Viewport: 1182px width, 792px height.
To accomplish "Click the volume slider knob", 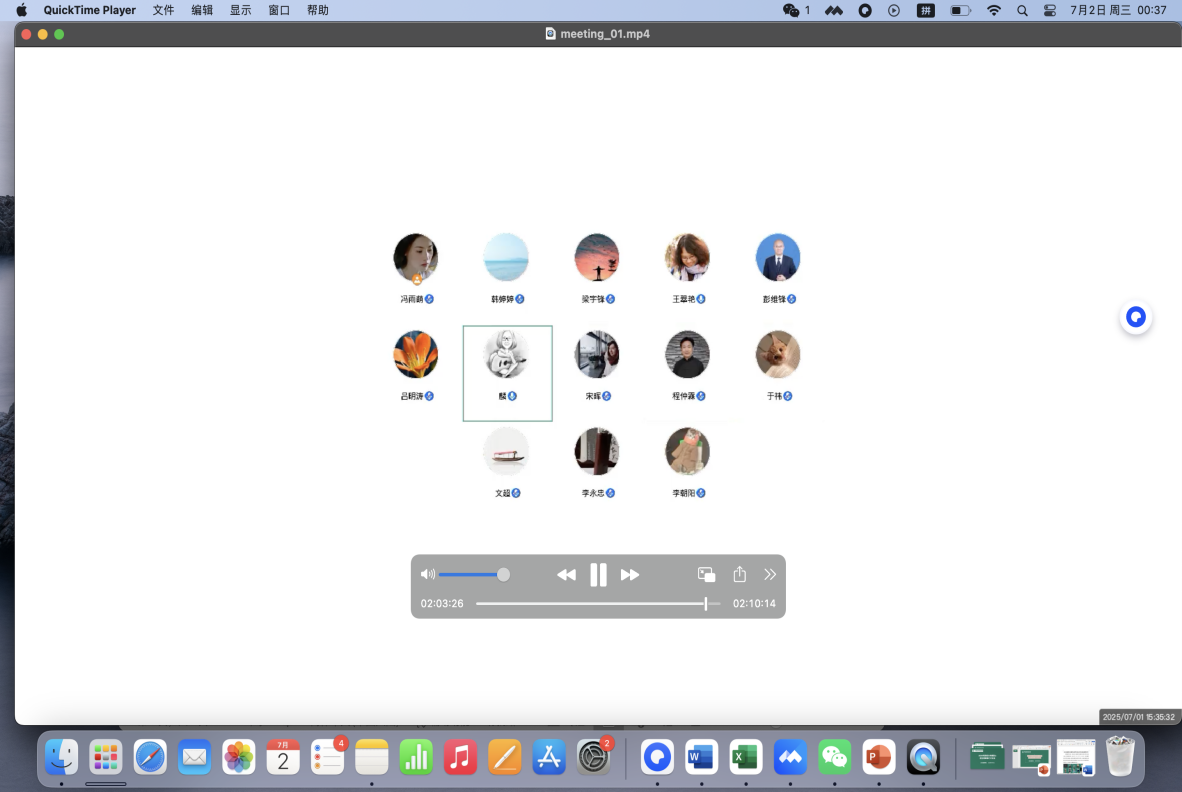I will (x=503, y=574).
